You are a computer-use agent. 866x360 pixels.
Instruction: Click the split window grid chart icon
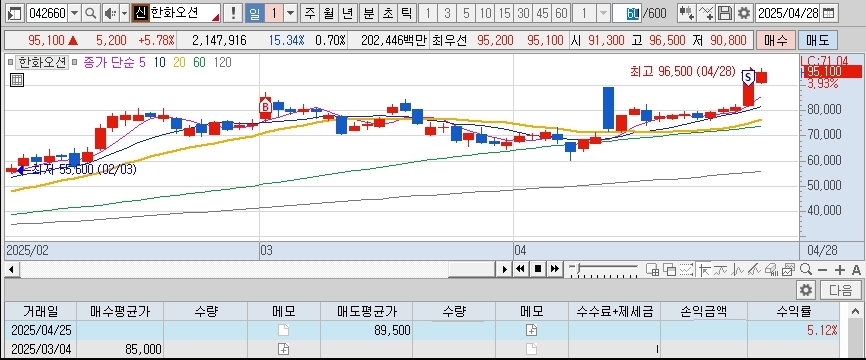pyautogui.click(x=652, y=269)
